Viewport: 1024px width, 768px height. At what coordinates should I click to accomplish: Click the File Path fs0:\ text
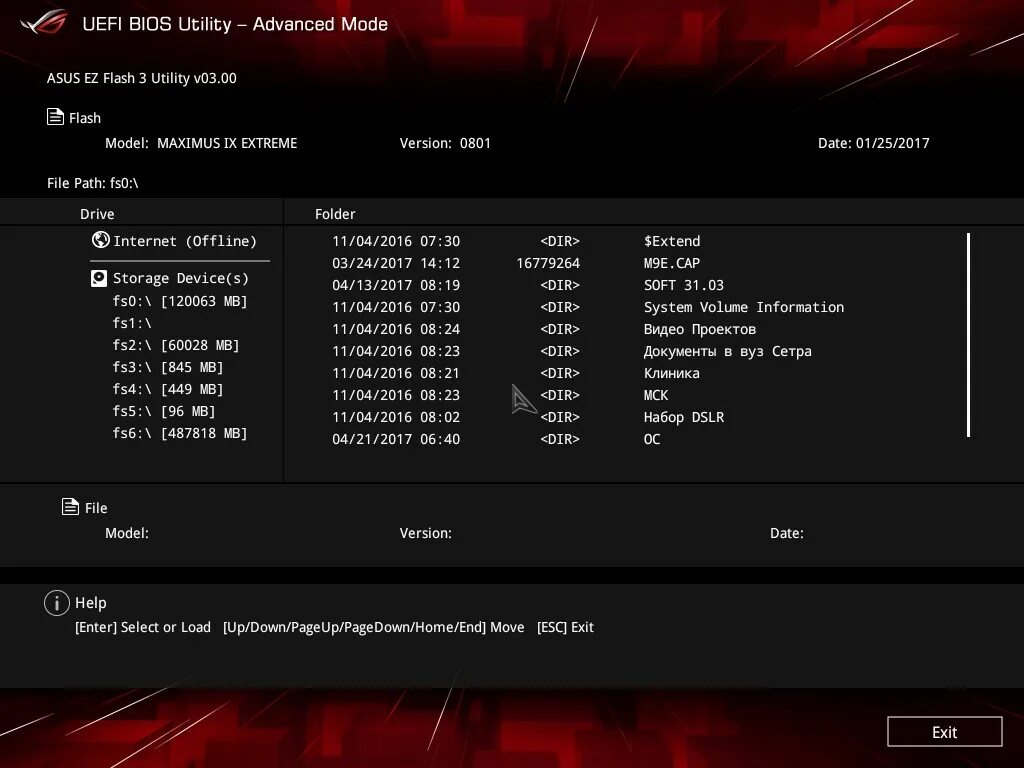93,183
